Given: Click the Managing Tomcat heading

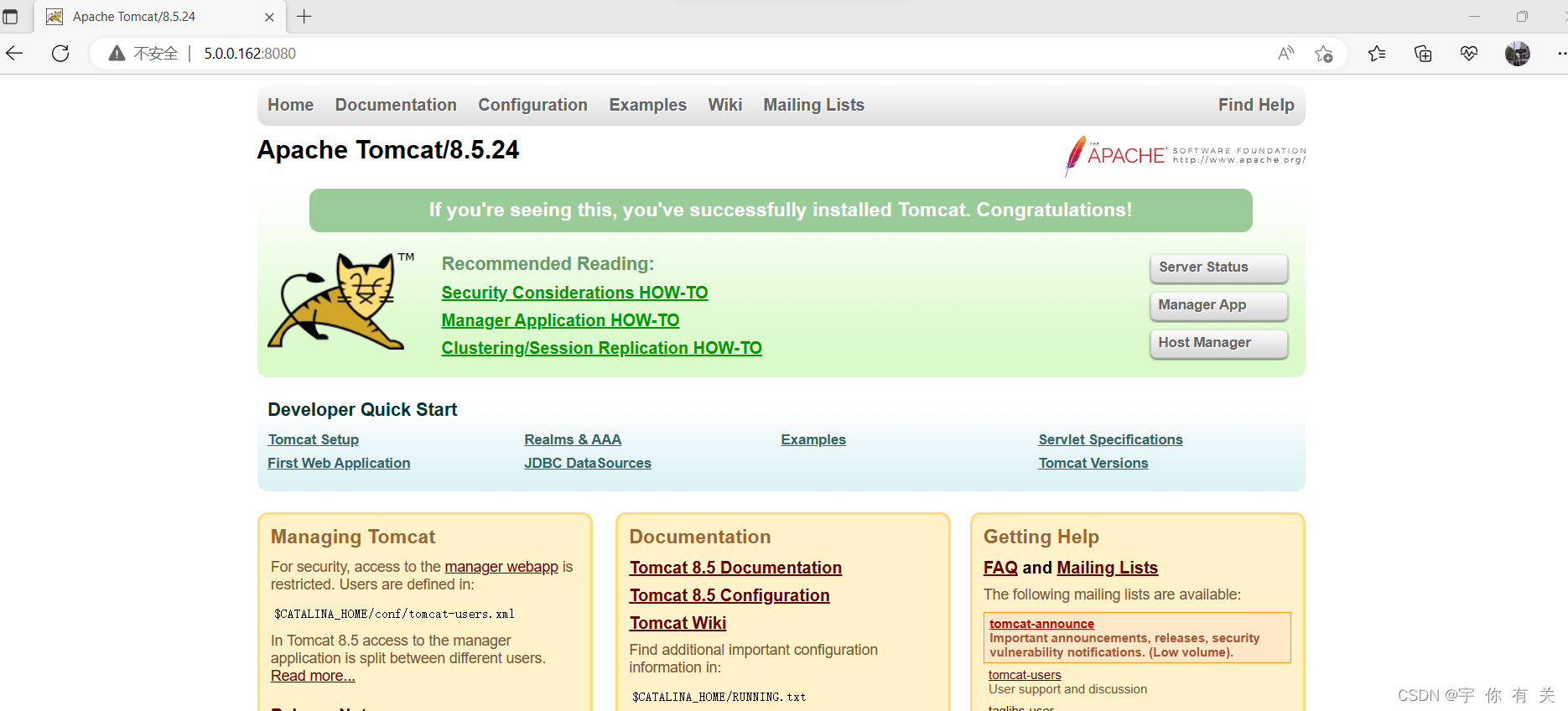Looking at the screenshot, I should [353, 537].
